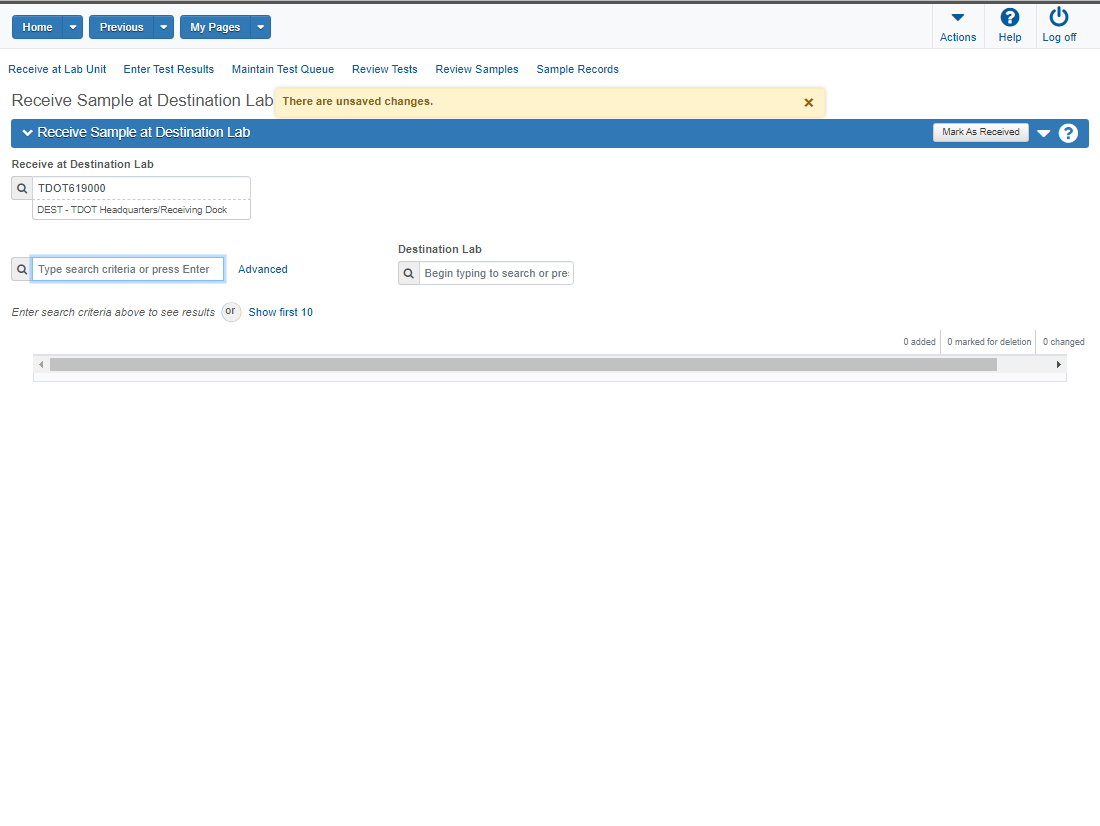
Task: Click the horizontal scrollbar thumb
Action: (523, 364)
